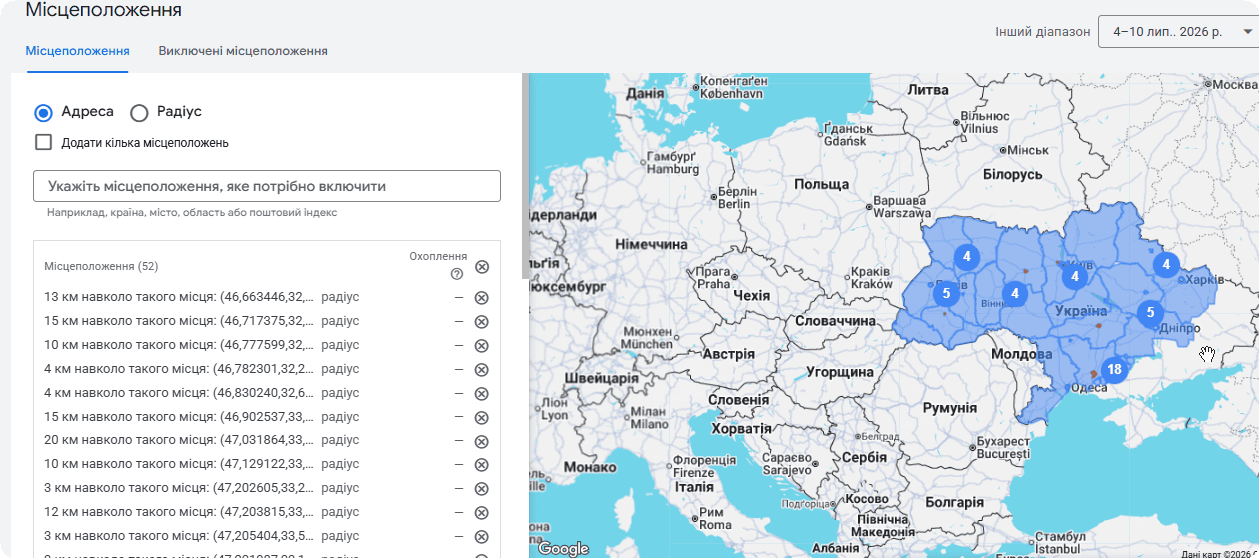Select the Адреса radio button

tap(44, 113)
